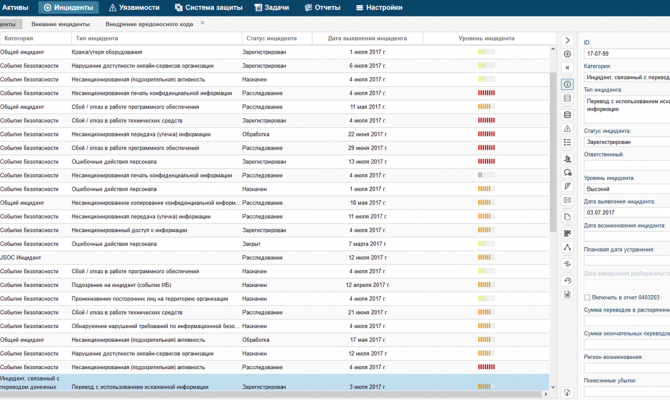Open the puzzle-piece icon in the sidebar
This screenshot has width=670, height=400.
coord(567,233)
